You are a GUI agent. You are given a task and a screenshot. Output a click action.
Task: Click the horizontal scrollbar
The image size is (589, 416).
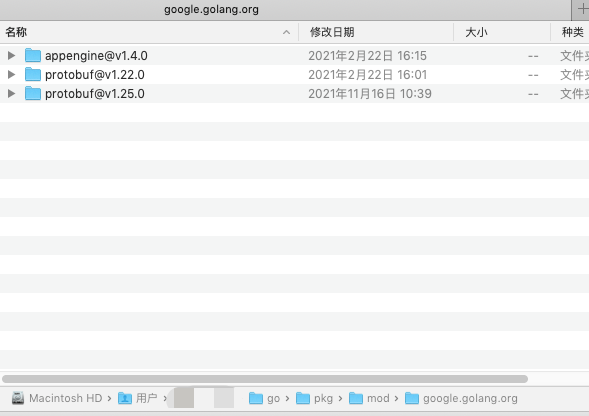click(265, 379)
